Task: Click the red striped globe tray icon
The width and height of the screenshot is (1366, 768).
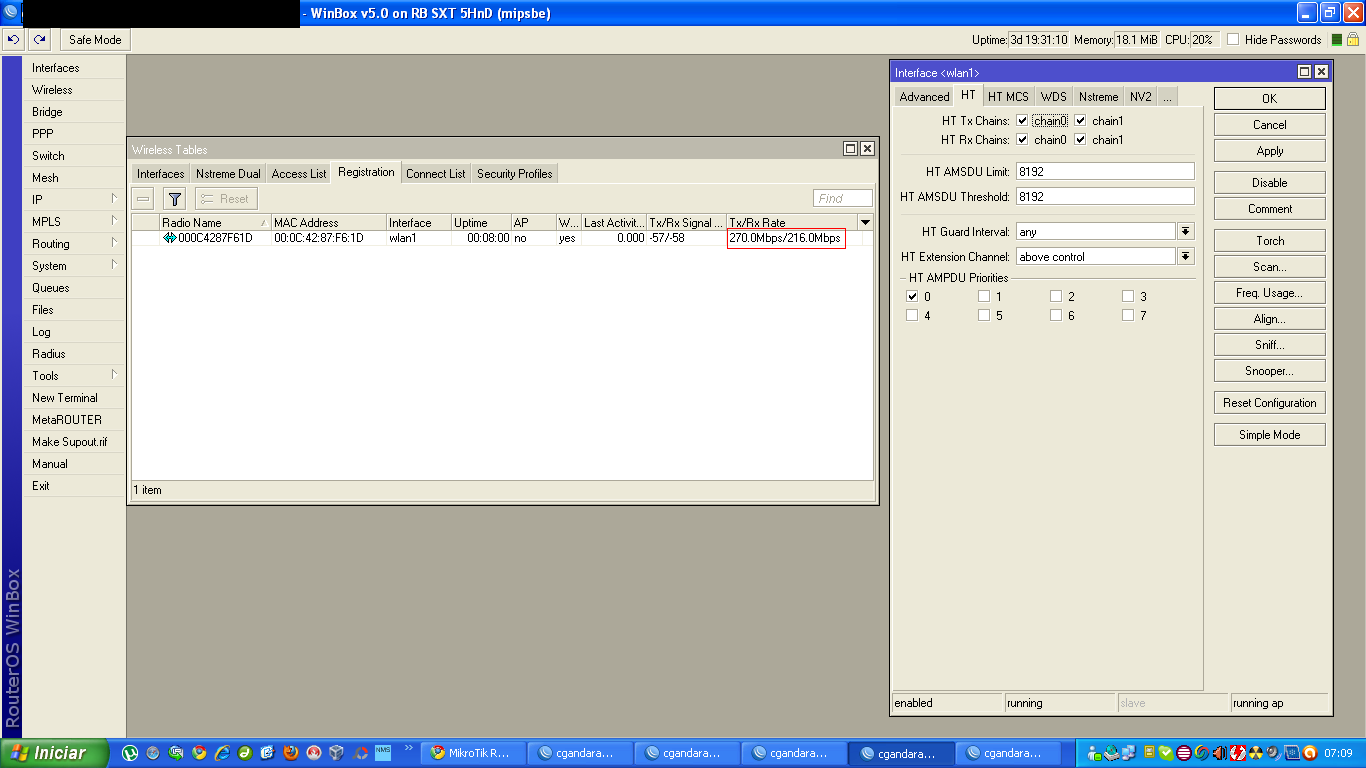Action: pos(1184,753)
